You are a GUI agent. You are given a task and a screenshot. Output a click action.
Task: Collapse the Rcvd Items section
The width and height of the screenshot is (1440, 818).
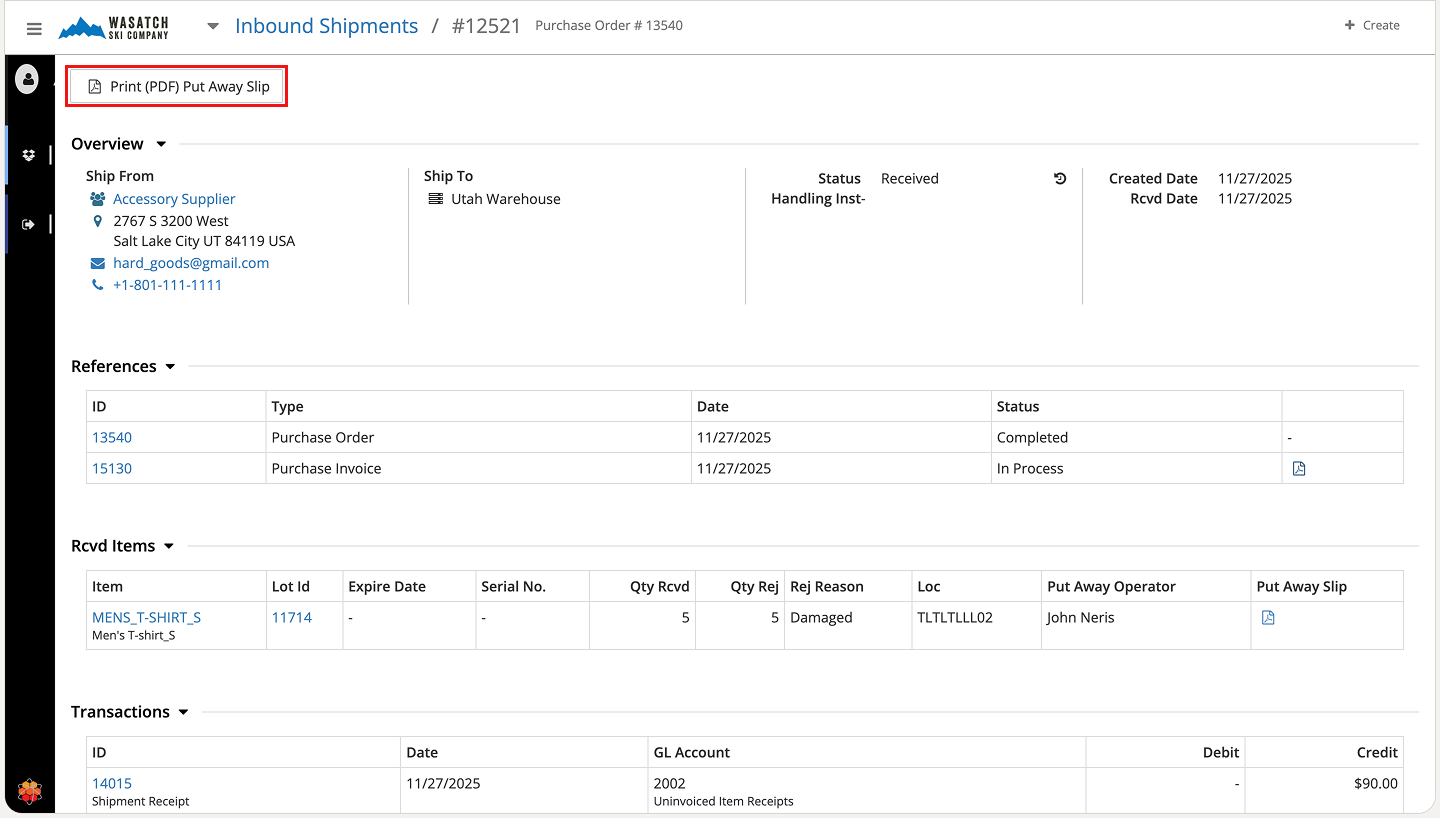pos(169,546)
